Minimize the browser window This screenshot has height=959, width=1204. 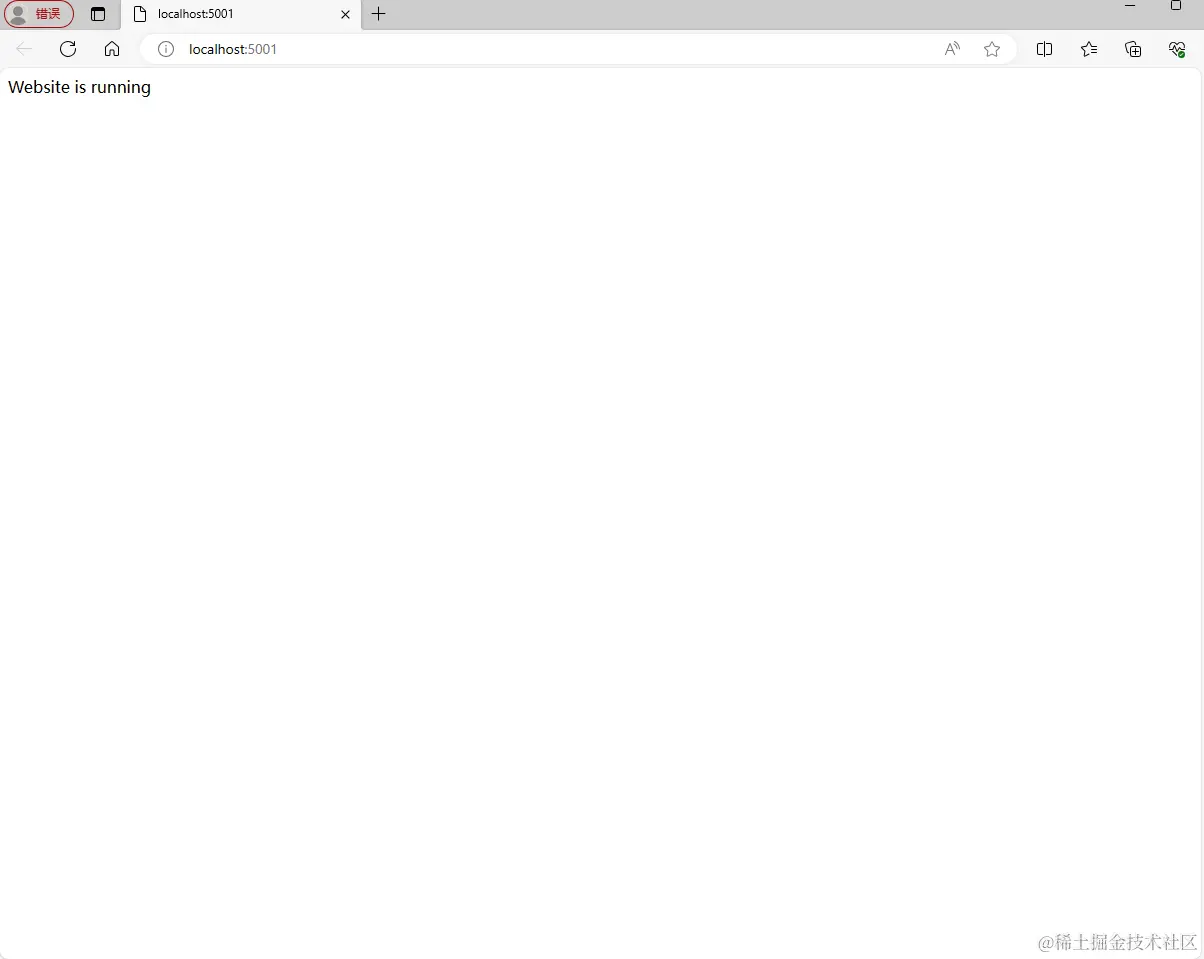(1130, 6)
